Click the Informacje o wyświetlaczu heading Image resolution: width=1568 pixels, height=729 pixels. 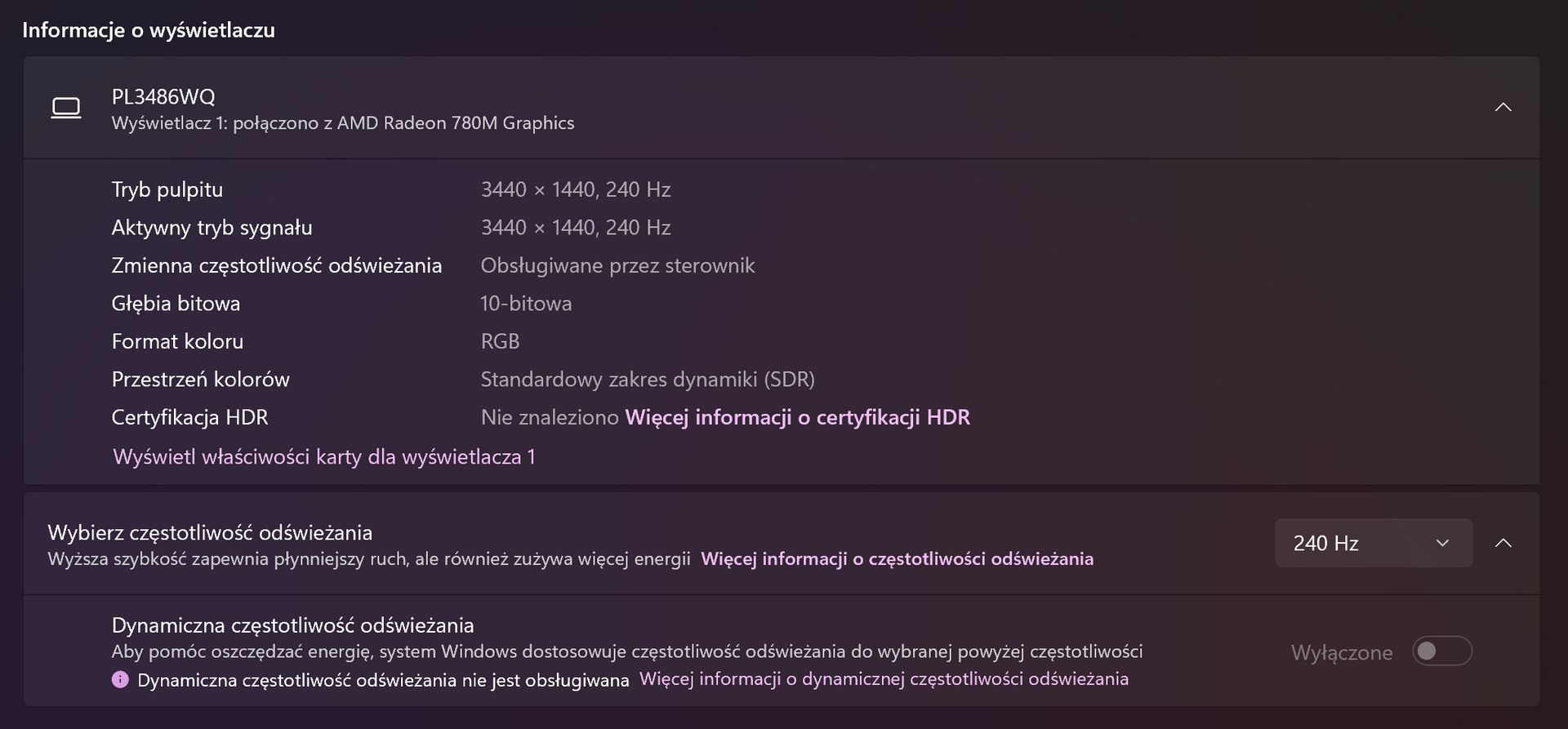149,30
